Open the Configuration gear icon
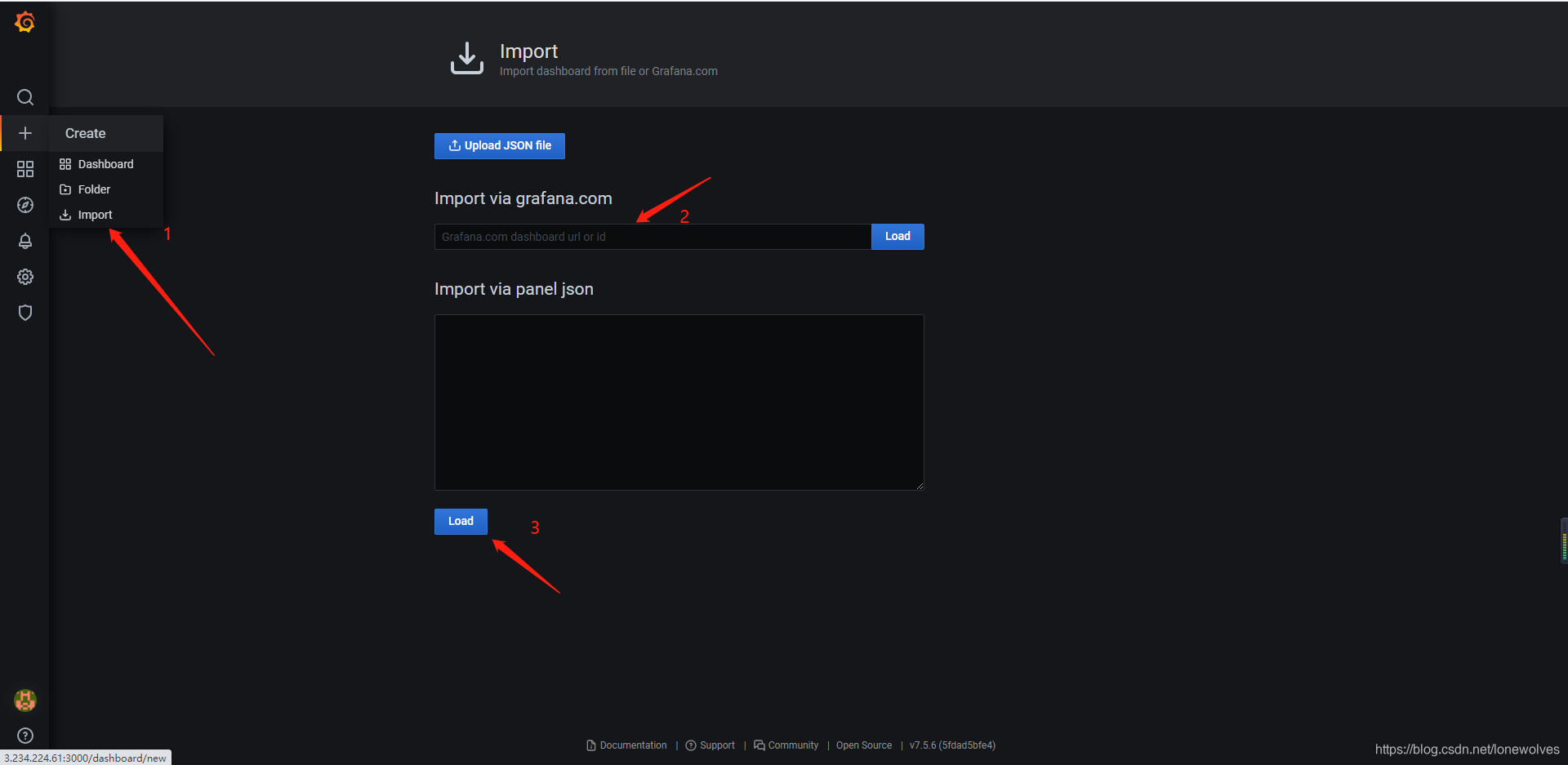 point(25,277)
